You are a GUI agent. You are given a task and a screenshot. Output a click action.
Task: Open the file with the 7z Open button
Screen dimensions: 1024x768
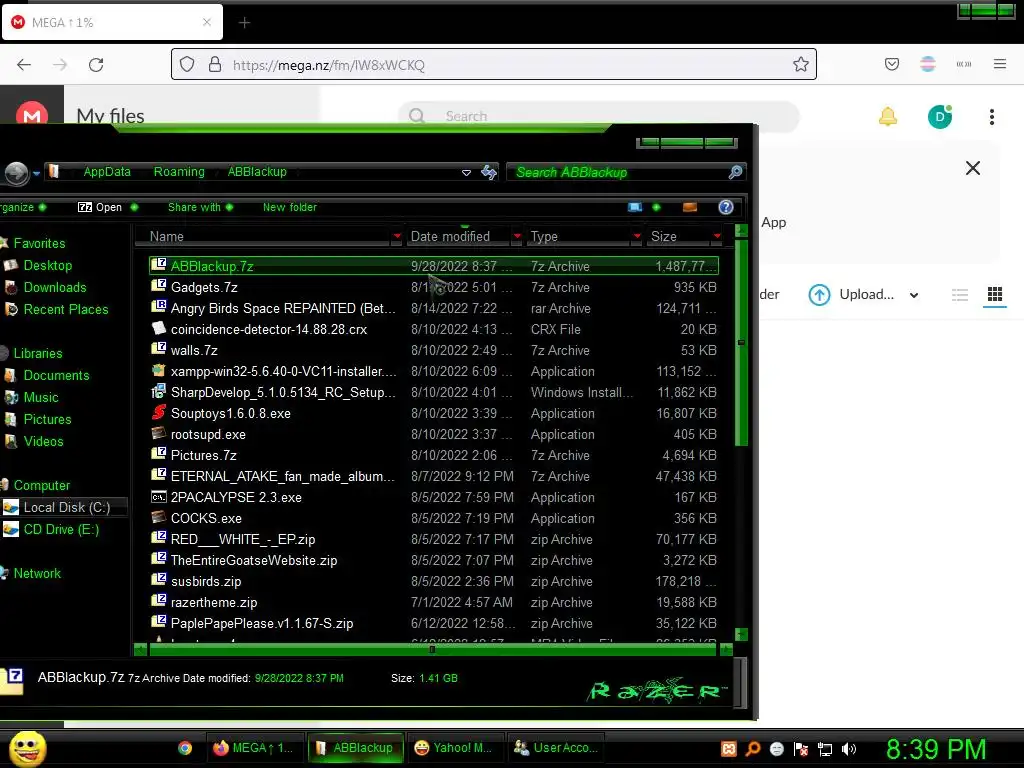99,207
